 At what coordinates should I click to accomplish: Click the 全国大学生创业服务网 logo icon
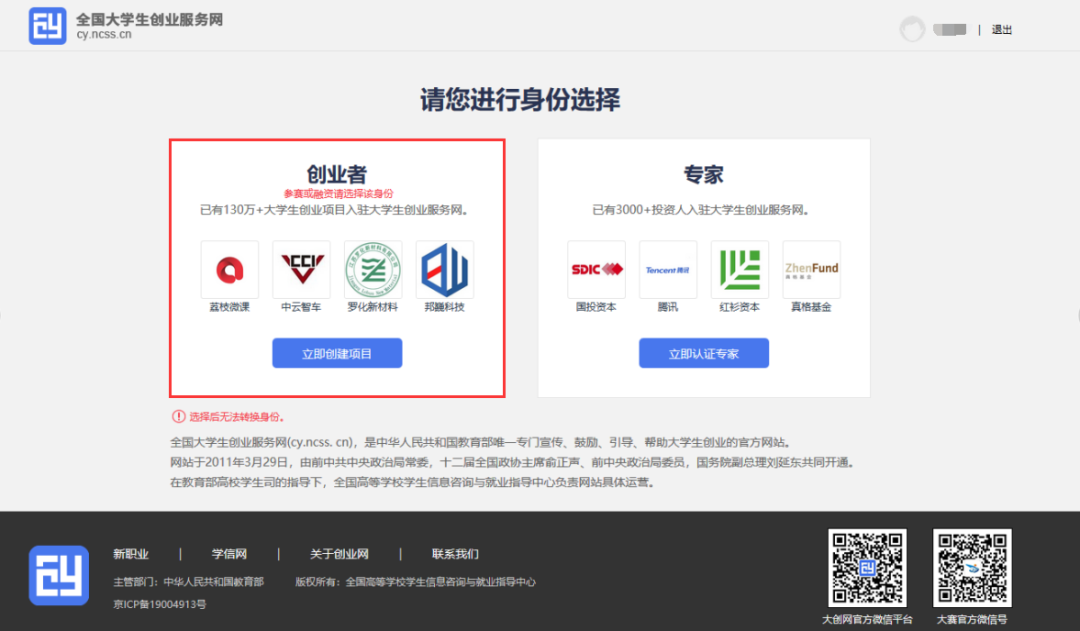coord(47,24)
